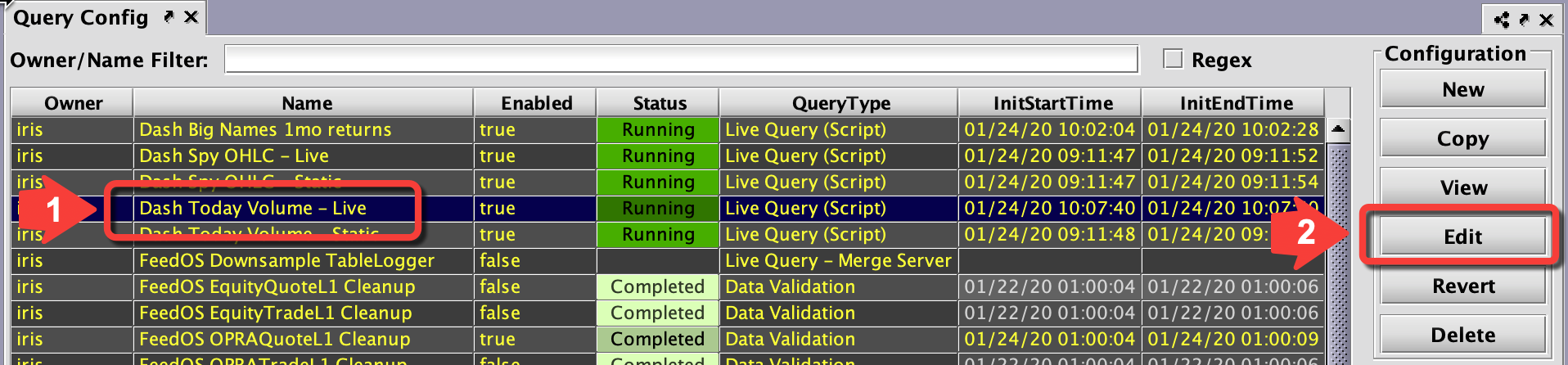
Task: Select the FeedOS Downsample TableLogger query
Action: [x=286, y=260]
